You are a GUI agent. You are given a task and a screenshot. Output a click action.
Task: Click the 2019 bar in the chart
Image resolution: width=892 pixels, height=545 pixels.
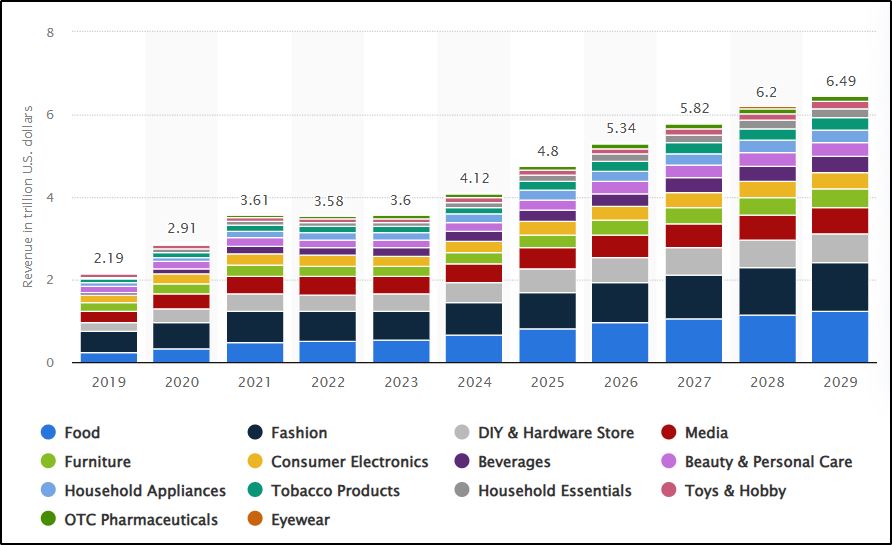109,320
